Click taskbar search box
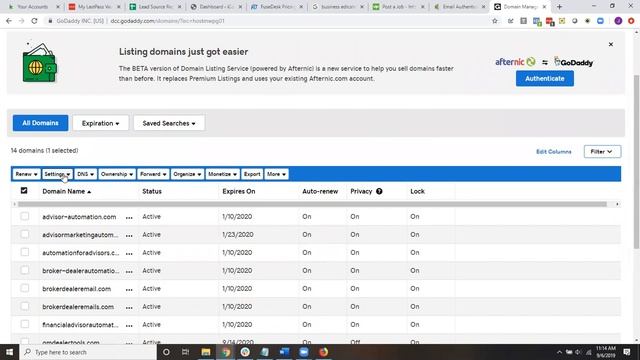Viewport: 640px width, 360px height. [88, 352]
